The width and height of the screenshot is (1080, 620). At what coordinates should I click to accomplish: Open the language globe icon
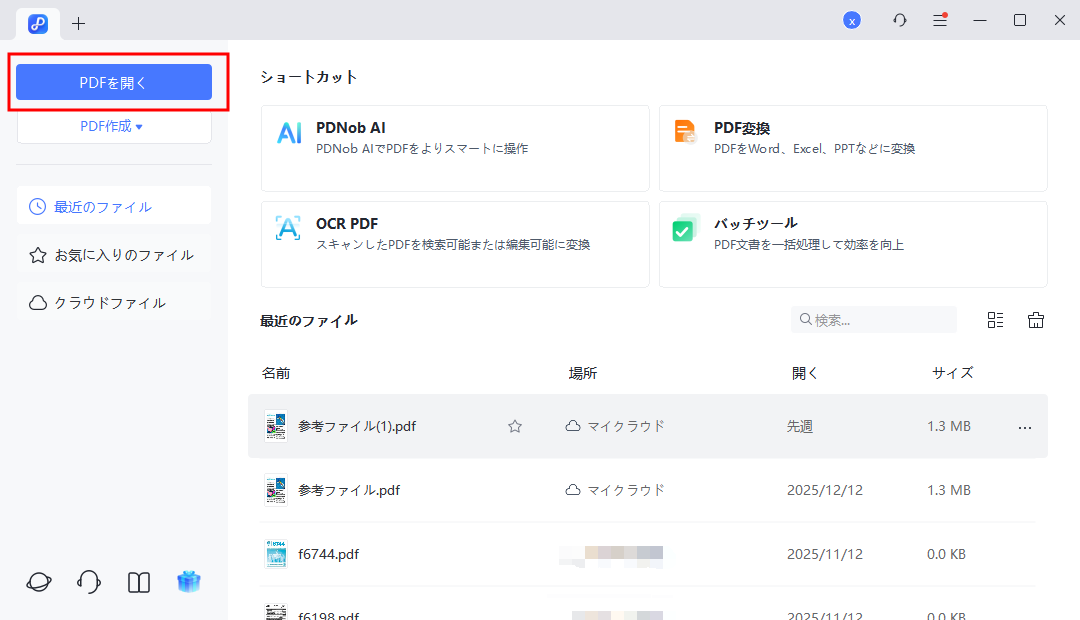(x=38, y=581)
